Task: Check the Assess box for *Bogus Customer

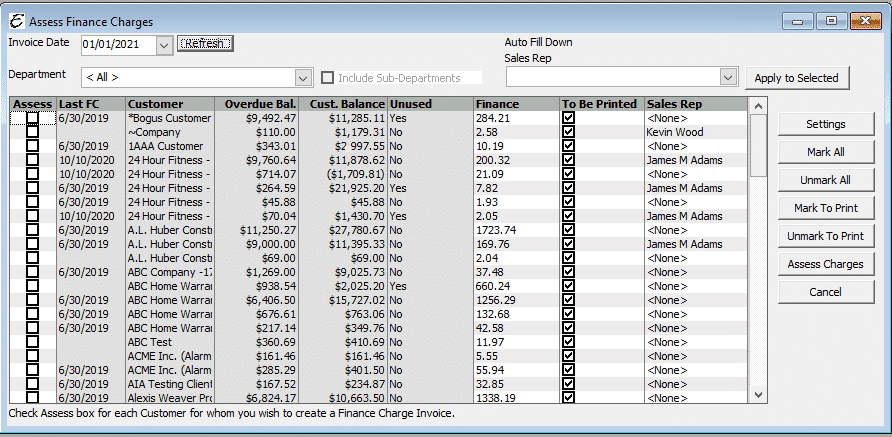Action: 32,118
